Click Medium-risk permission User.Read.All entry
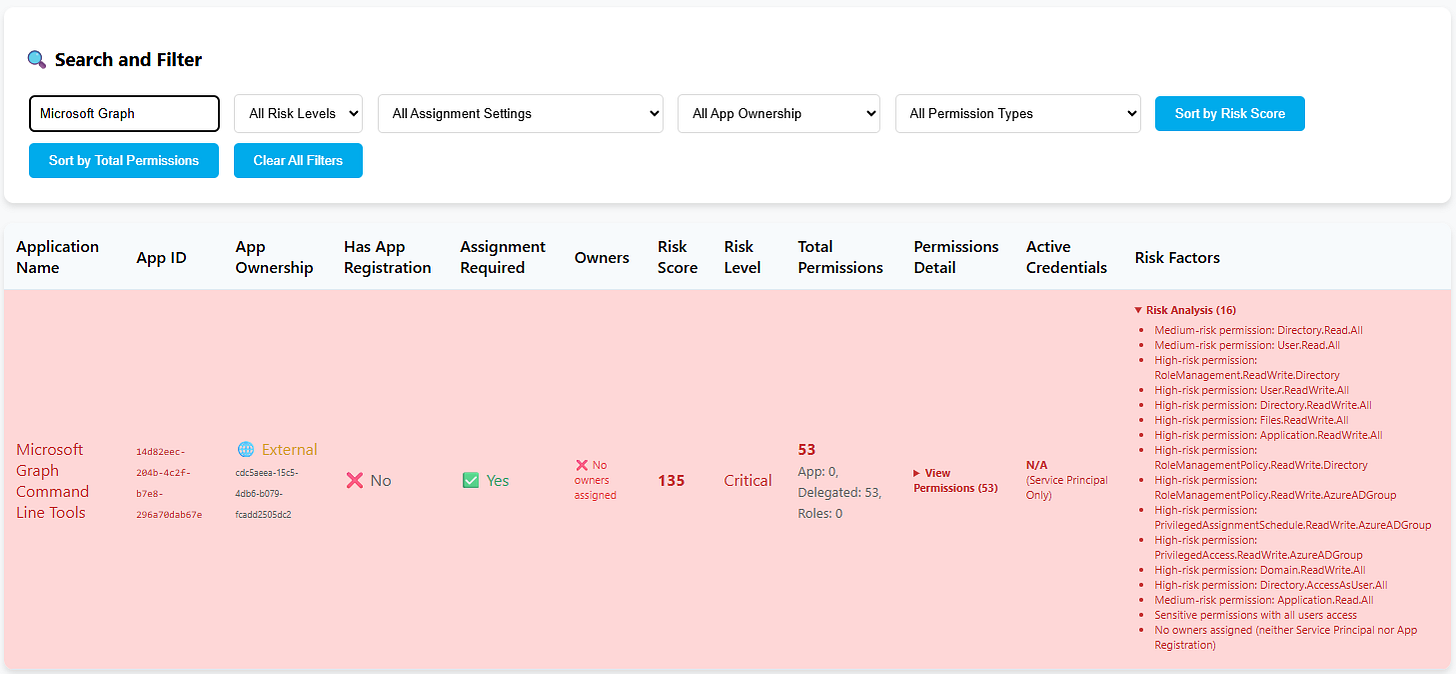1456x674 pixels. pyautogui.click(x=1247, y=345)
